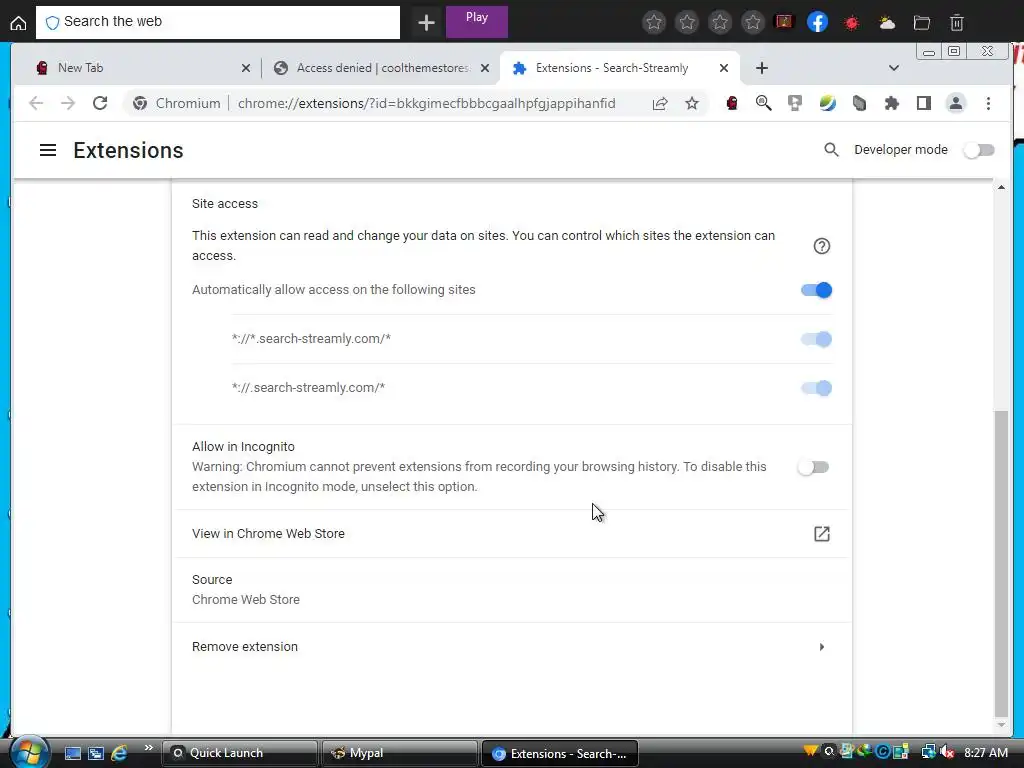Click the purple Play button

pos(476,22)
